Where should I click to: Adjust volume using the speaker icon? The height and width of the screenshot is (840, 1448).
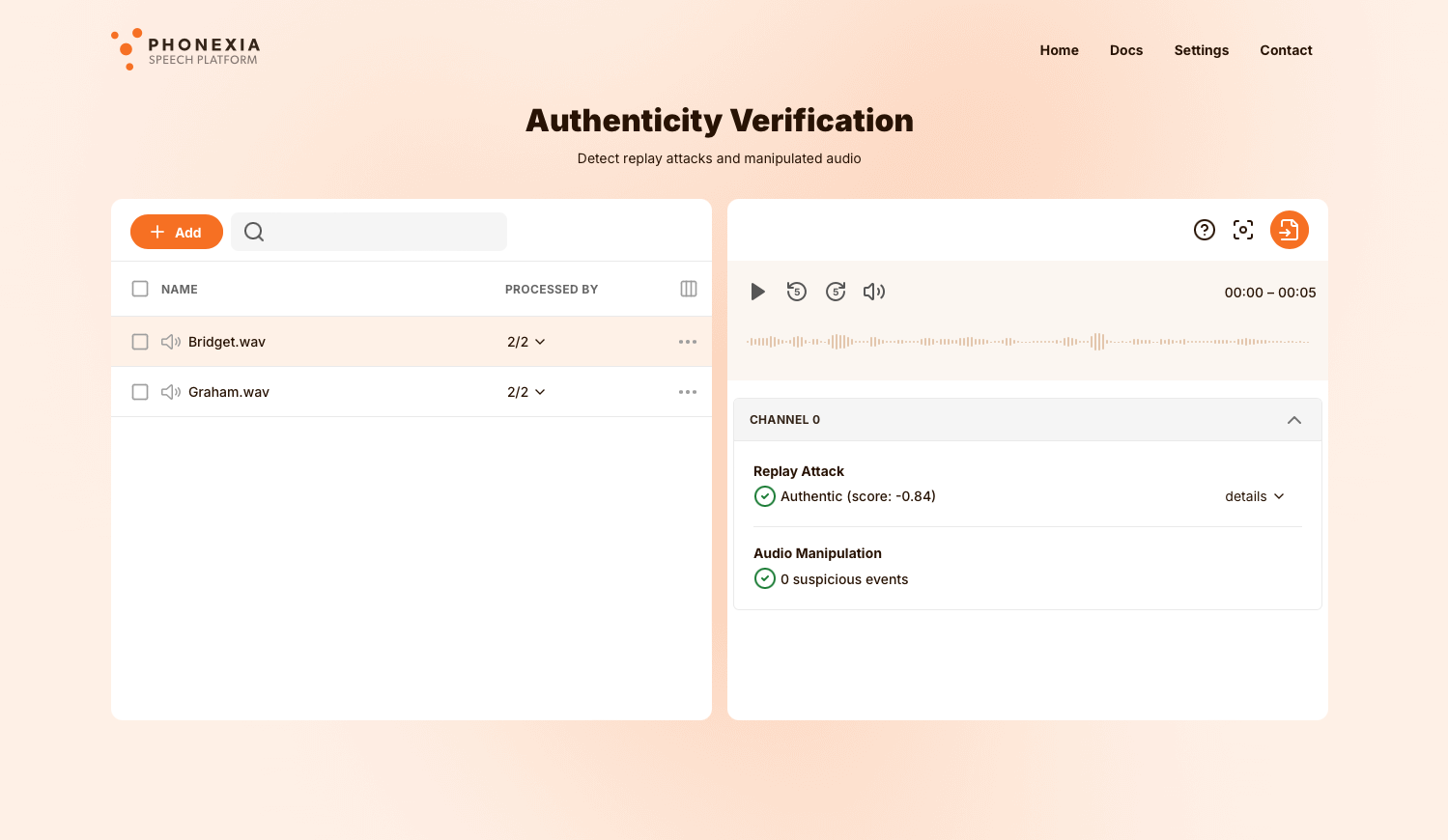(x=873, y=291)
